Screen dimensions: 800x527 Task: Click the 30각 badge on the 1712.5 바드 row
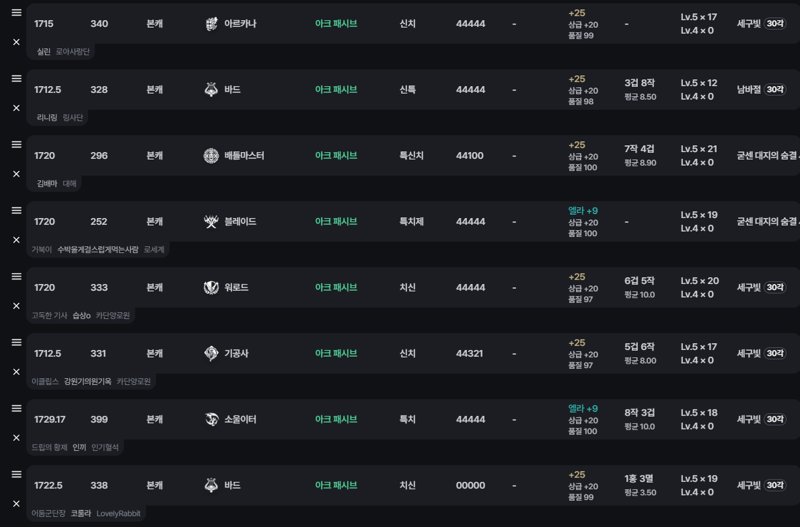pyautogui.click(x=775, y=89)
